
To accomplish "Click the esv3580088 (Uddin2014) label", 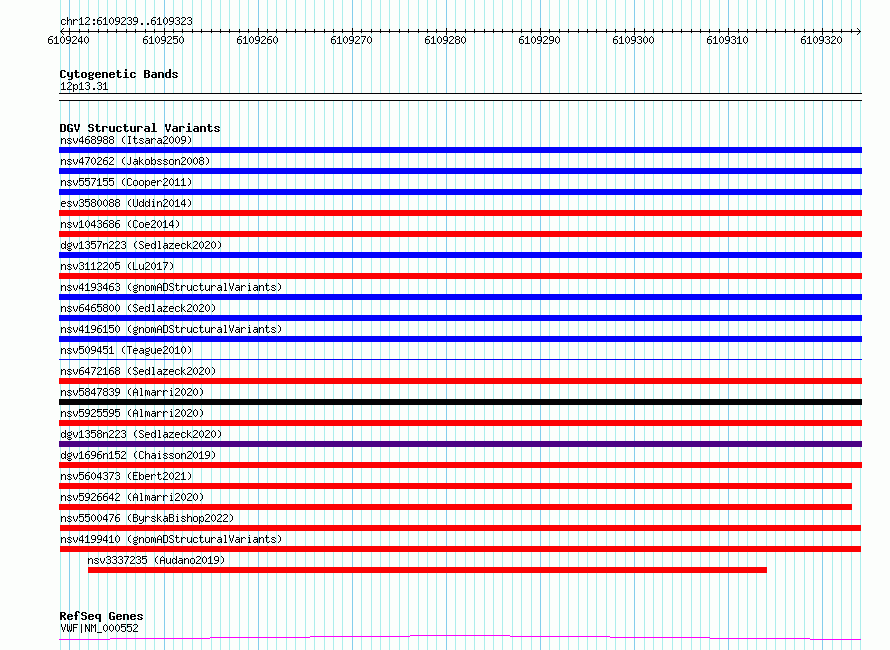I will coord(126,203).
